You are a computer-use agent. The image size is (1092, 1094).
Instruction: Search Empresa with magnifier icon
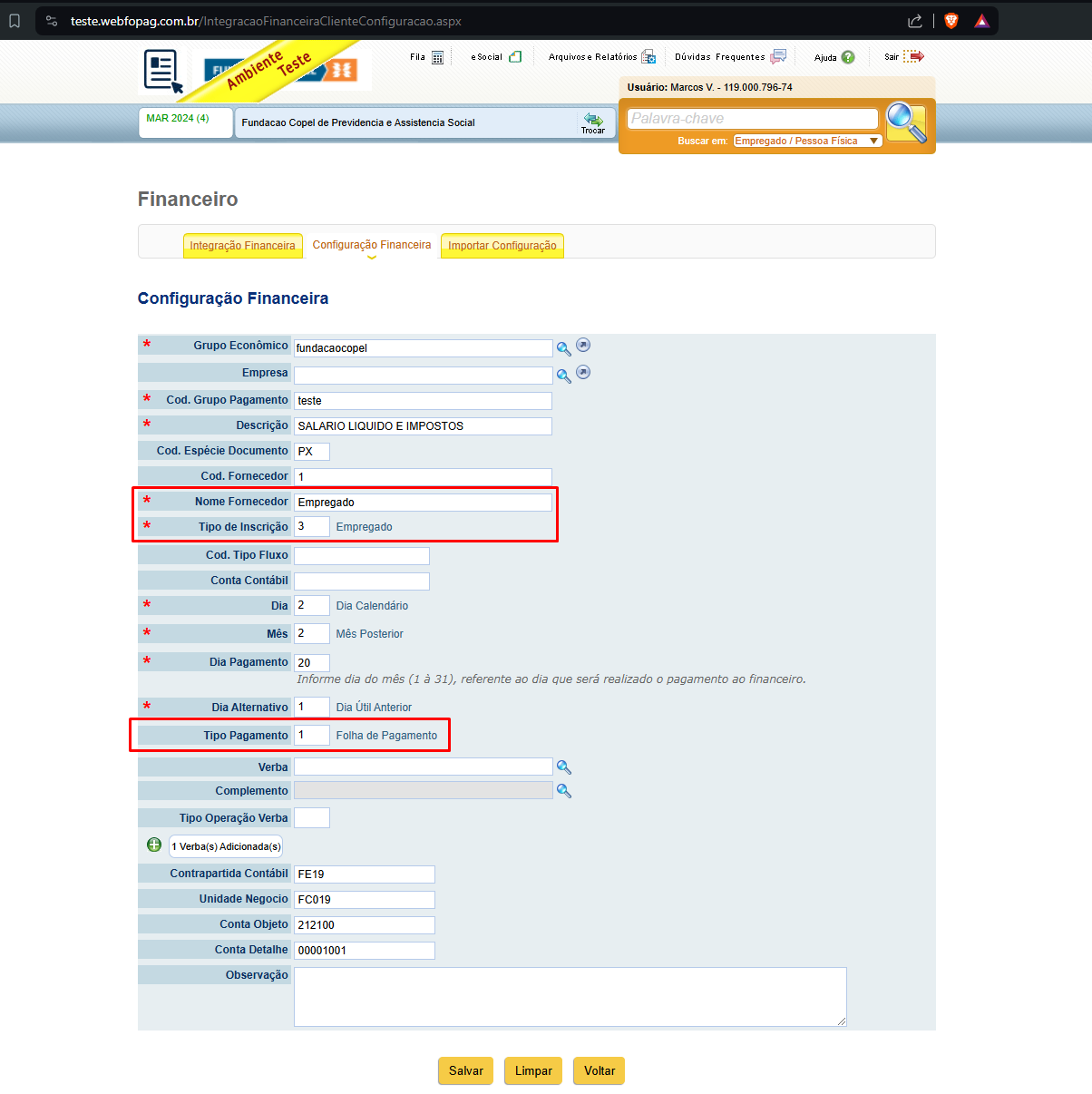[563, 376]
